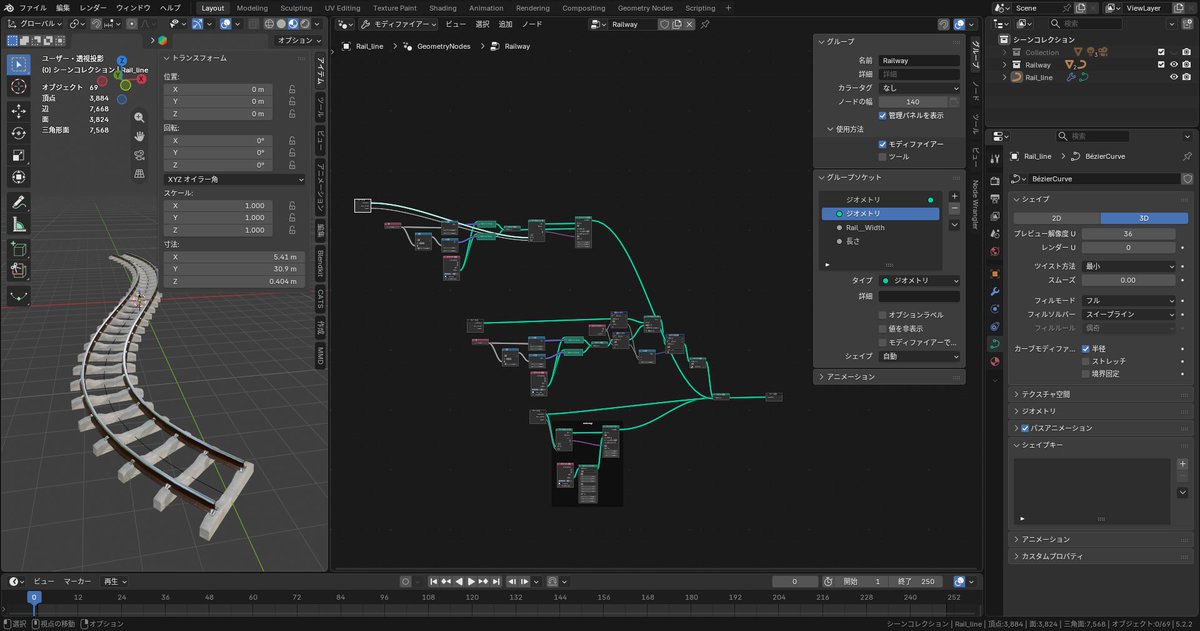Select the 2D curve shape button
1200x631 pixels.
(x=1056, y=217)
